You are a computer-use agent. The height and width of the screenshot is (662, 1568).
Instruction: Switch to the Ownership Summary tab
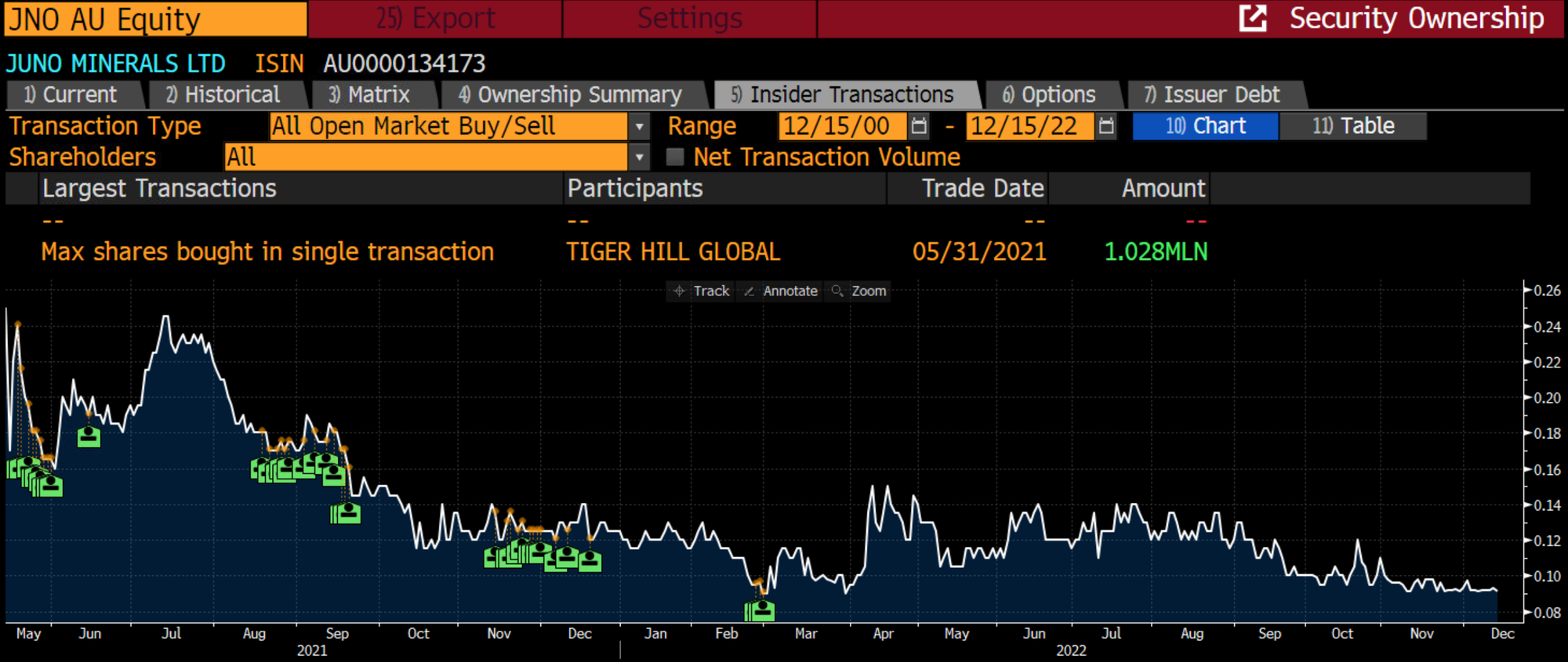pos(570,95)
